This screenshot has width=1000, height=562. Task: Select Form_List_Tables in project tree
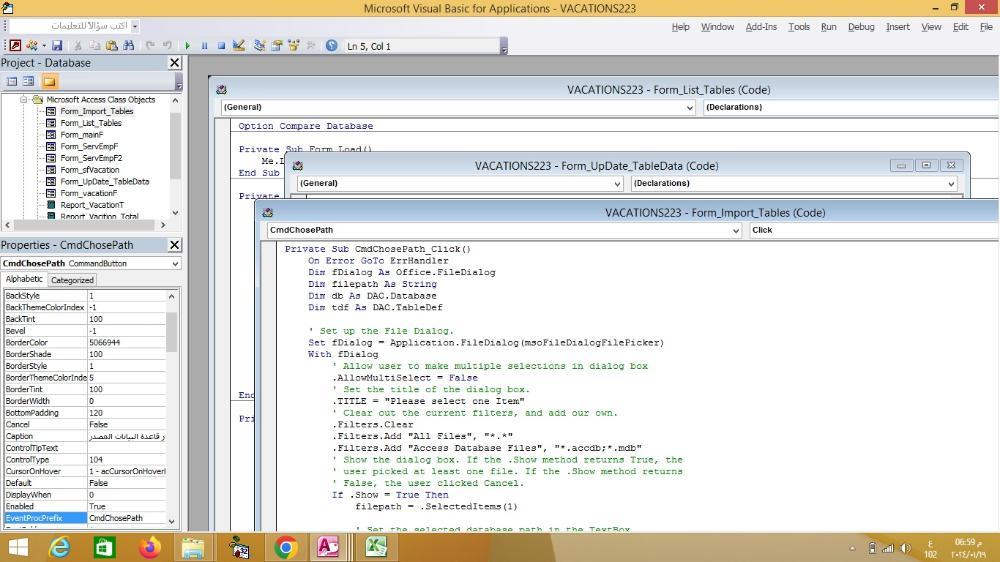91,122
